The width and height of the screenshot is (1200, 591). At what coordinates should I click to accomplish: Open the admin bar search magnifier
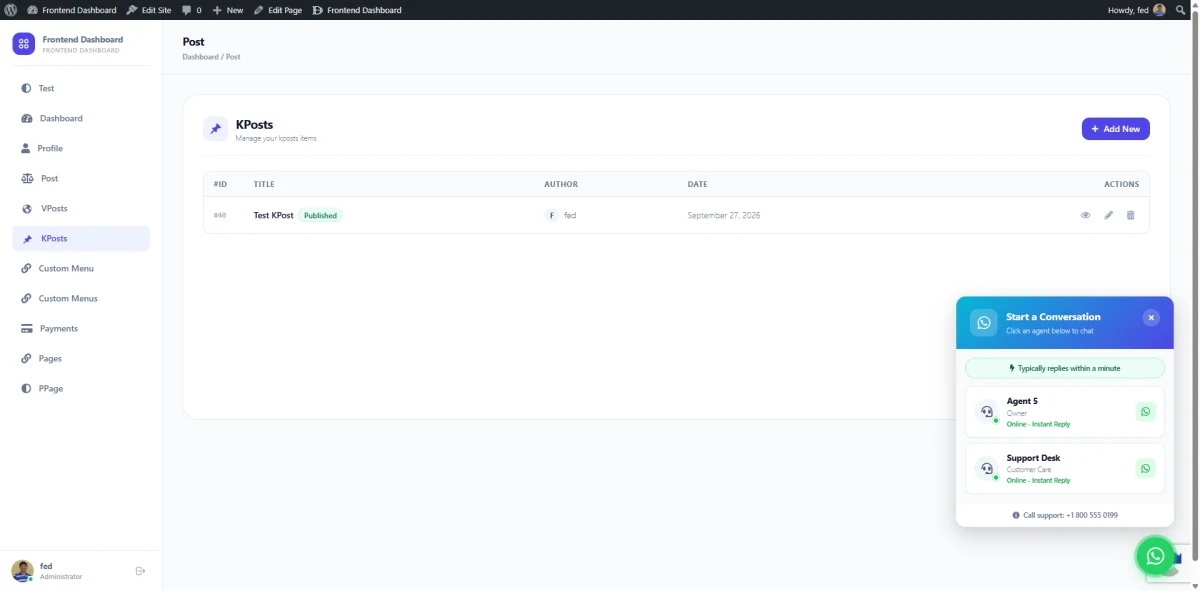coord(1180,10)
